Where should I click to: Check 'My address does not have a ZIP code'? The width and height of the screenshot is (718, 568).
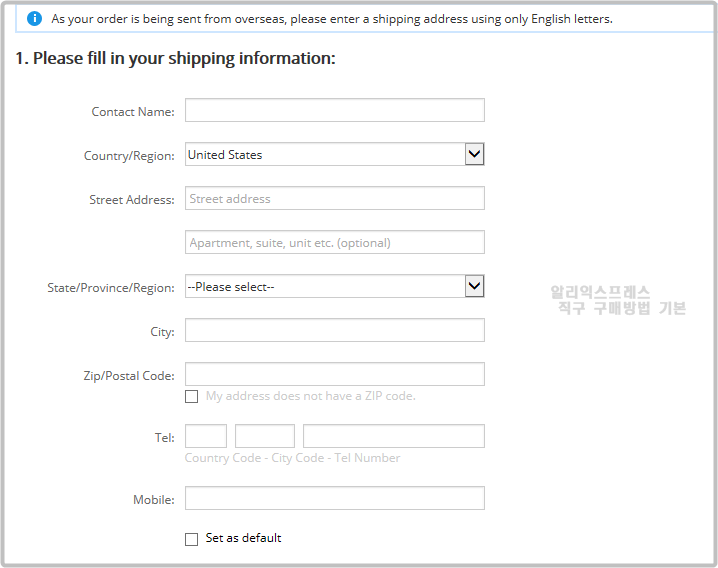(x=191, y=396)
